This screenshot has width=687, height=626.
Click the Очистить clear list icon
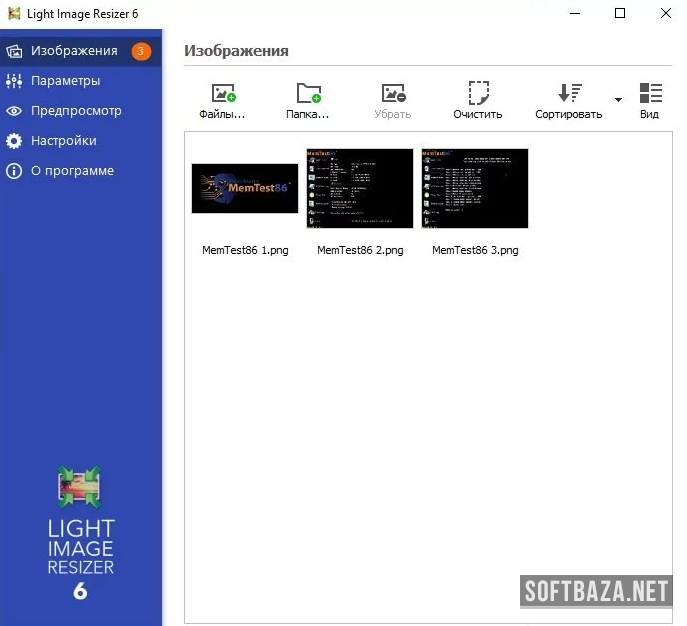(478, 95)
